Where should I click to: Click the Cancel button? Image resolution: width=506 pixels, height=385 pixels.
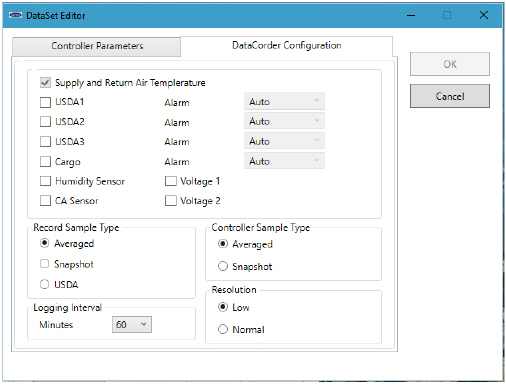pyautogui.click(x=450, y=96)
